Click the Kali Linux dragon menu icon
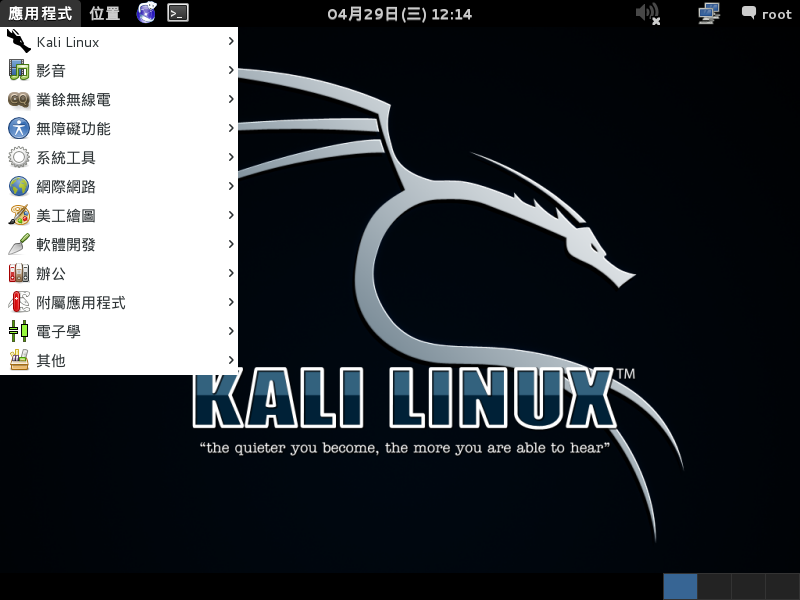Viewport: 800px width, 600px height. tap(18, 42)
